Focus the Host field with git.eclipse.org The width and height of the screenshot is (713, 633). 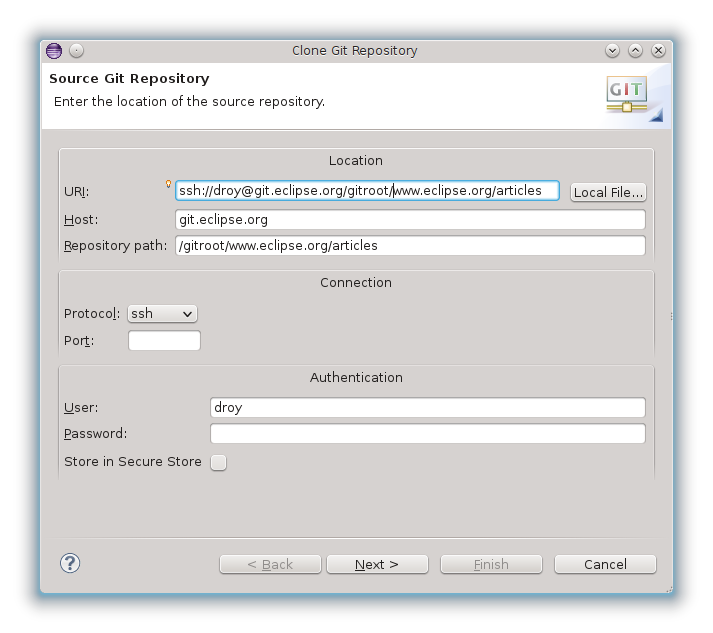pos(410,220)
